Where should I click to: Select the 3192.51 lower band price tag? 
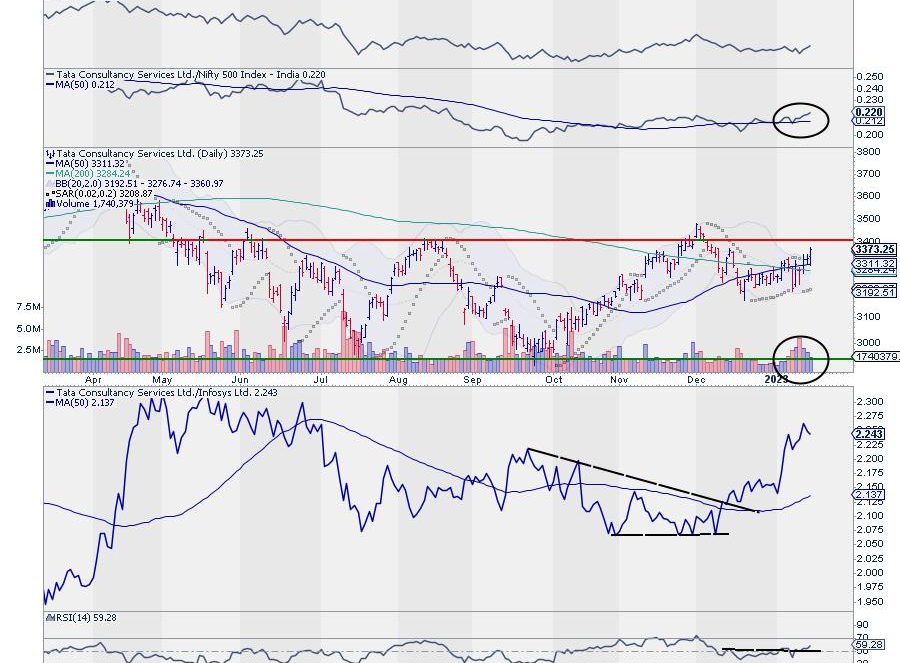874,292
